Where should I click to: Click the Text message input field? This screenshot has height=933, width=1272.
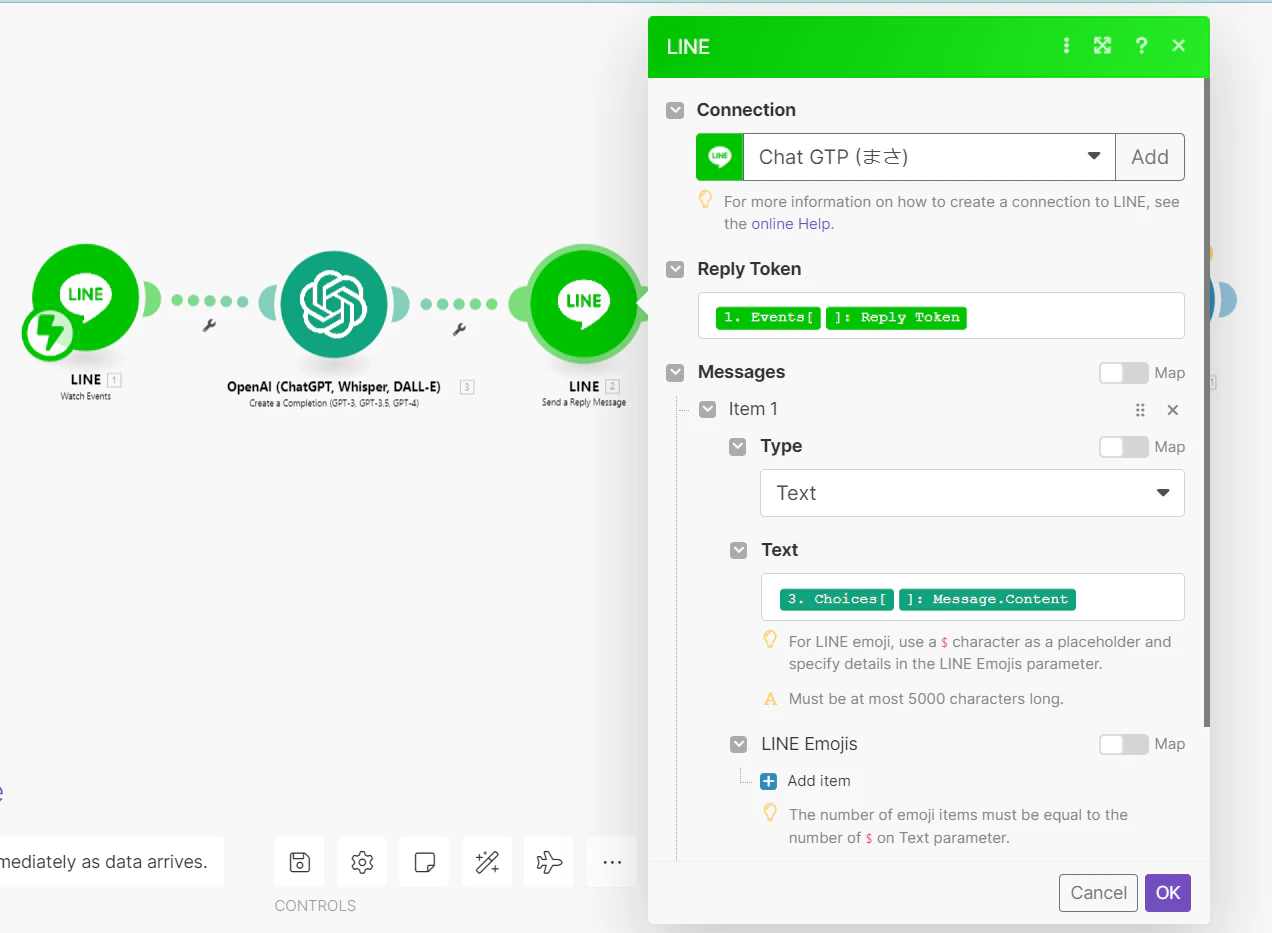(972, 597)
